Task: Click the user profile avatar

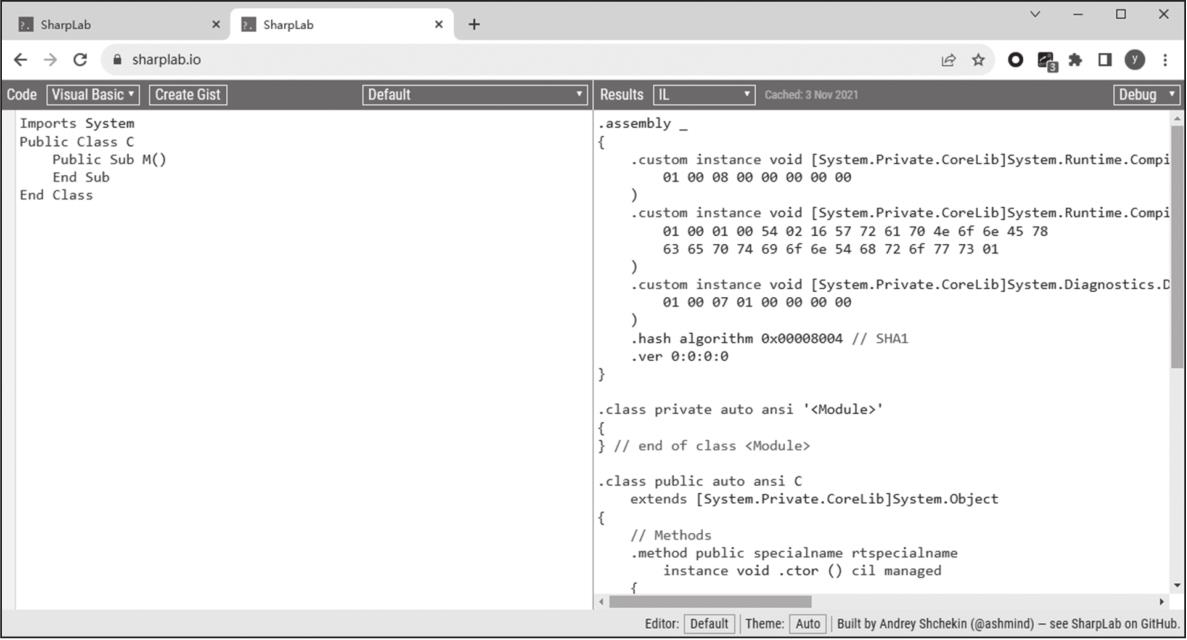Action: point(1134,60)
